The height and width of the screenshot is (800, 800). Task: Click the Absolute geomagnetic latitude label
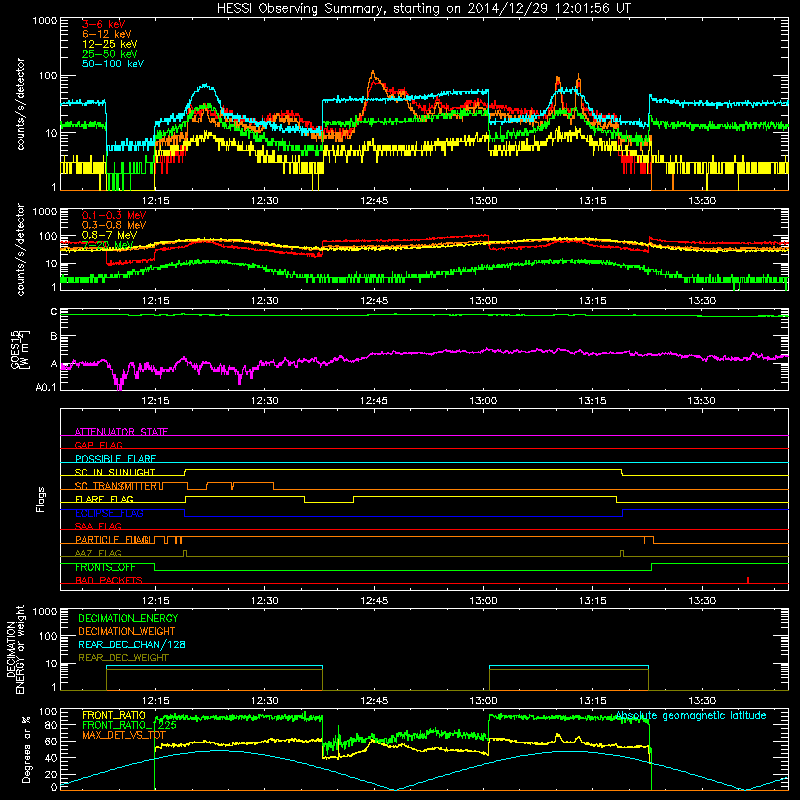(x=691, y=716)
